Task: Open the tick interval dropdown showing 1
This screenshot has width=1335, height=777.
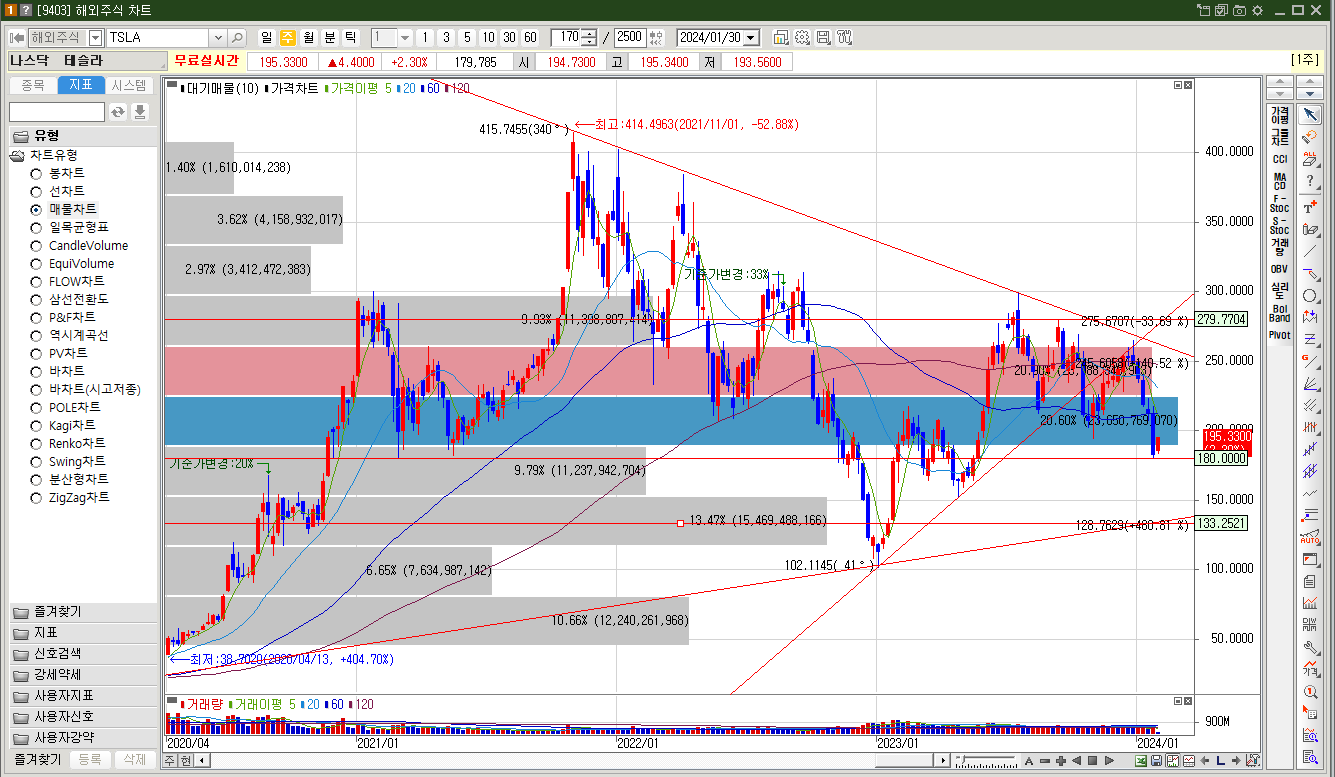Action: [x=405, y=37]
